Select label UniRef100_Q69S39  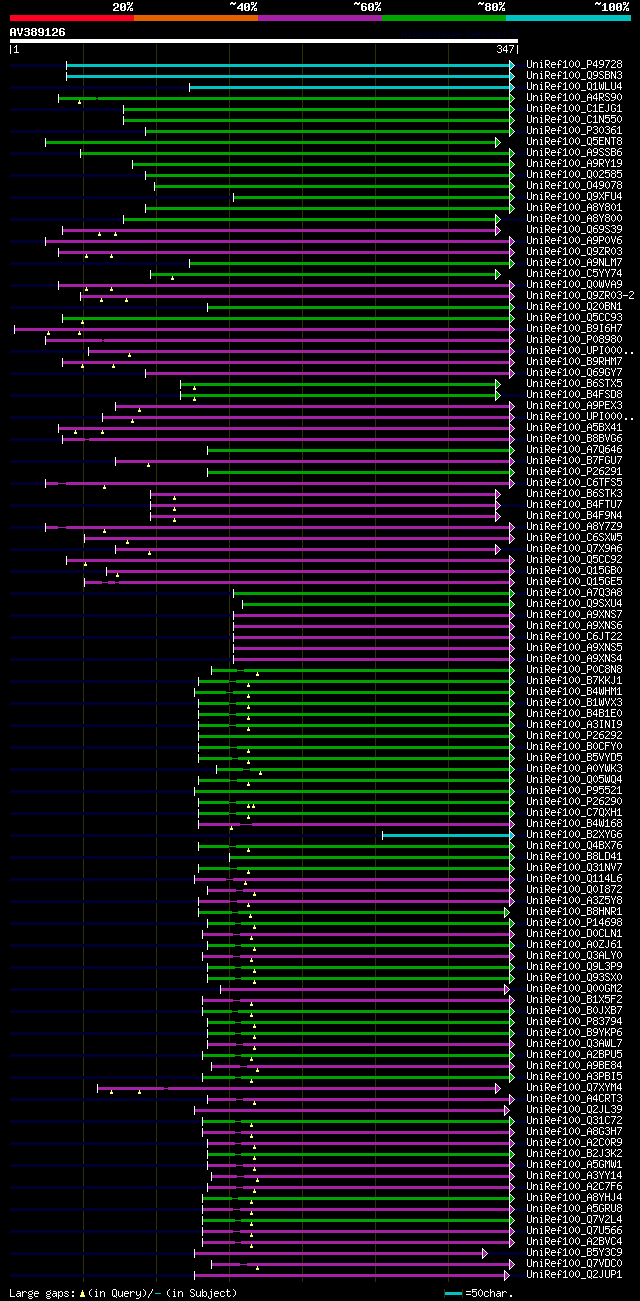tap(574, 230)
